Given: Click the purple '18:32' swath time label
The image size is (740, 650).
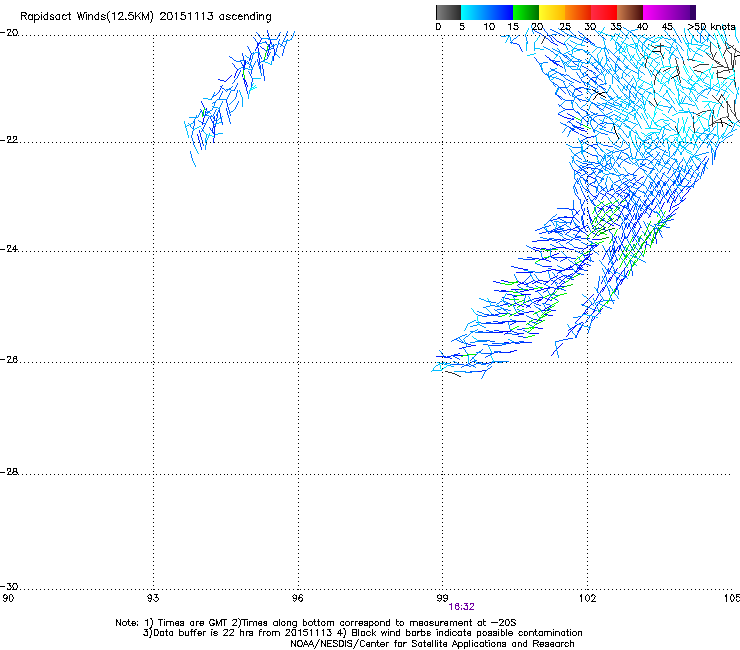Looking at the screenshot, I should [461, 607].
